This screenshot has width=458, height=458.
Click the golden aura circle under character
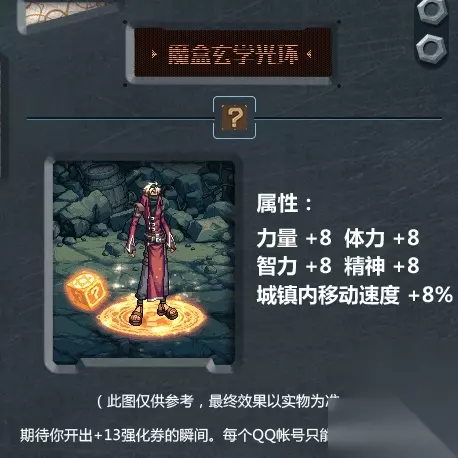(151, 316)
